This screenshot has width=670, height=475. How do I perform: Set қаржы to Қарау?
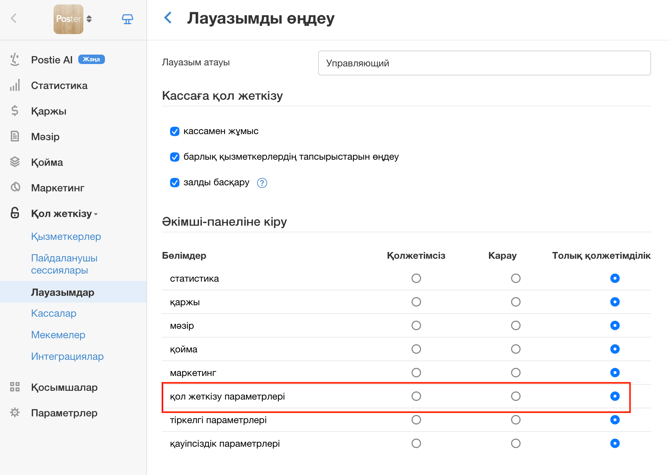click(516, 302)
